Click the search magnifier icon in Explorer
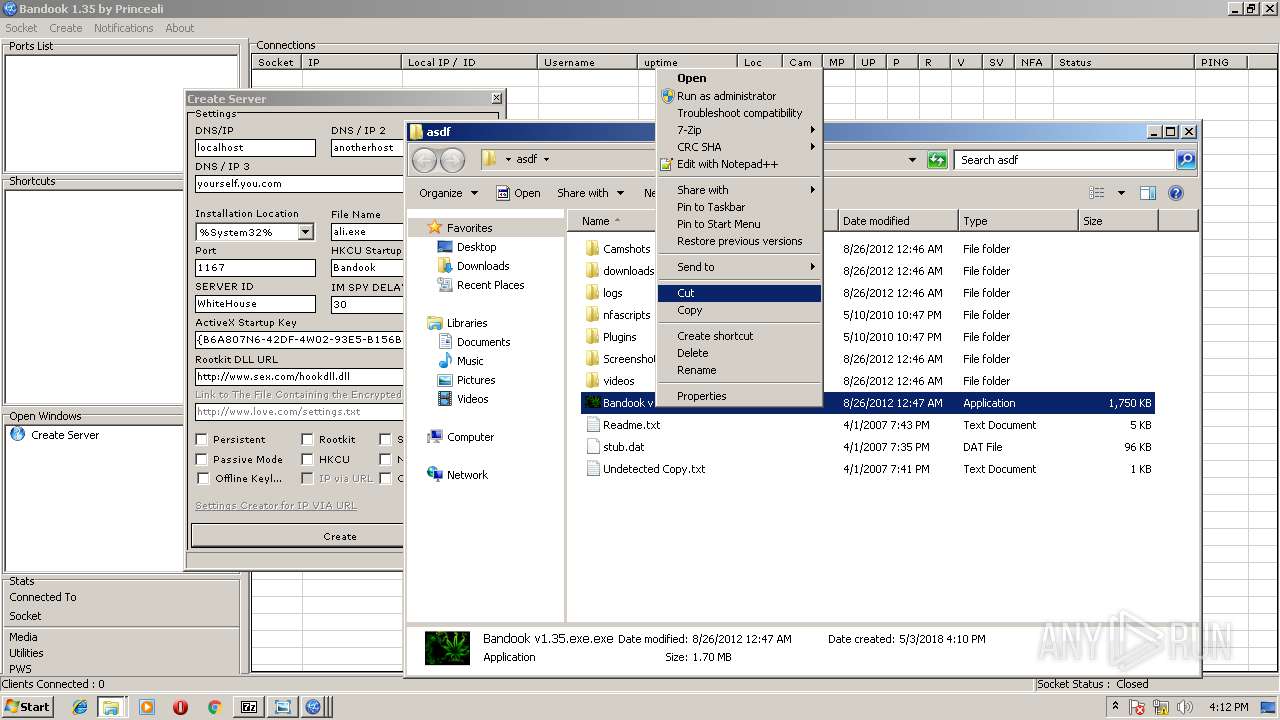 click(1185, 160)
